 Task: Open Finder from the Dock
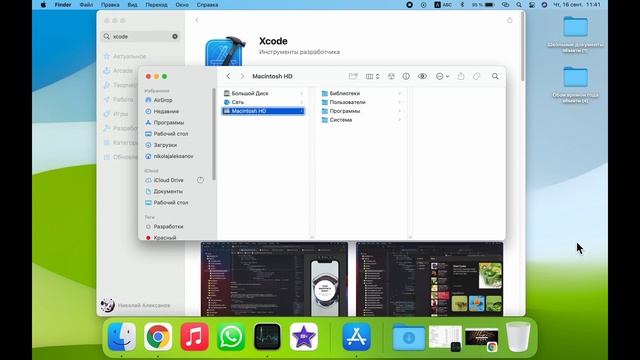[122, 337]
